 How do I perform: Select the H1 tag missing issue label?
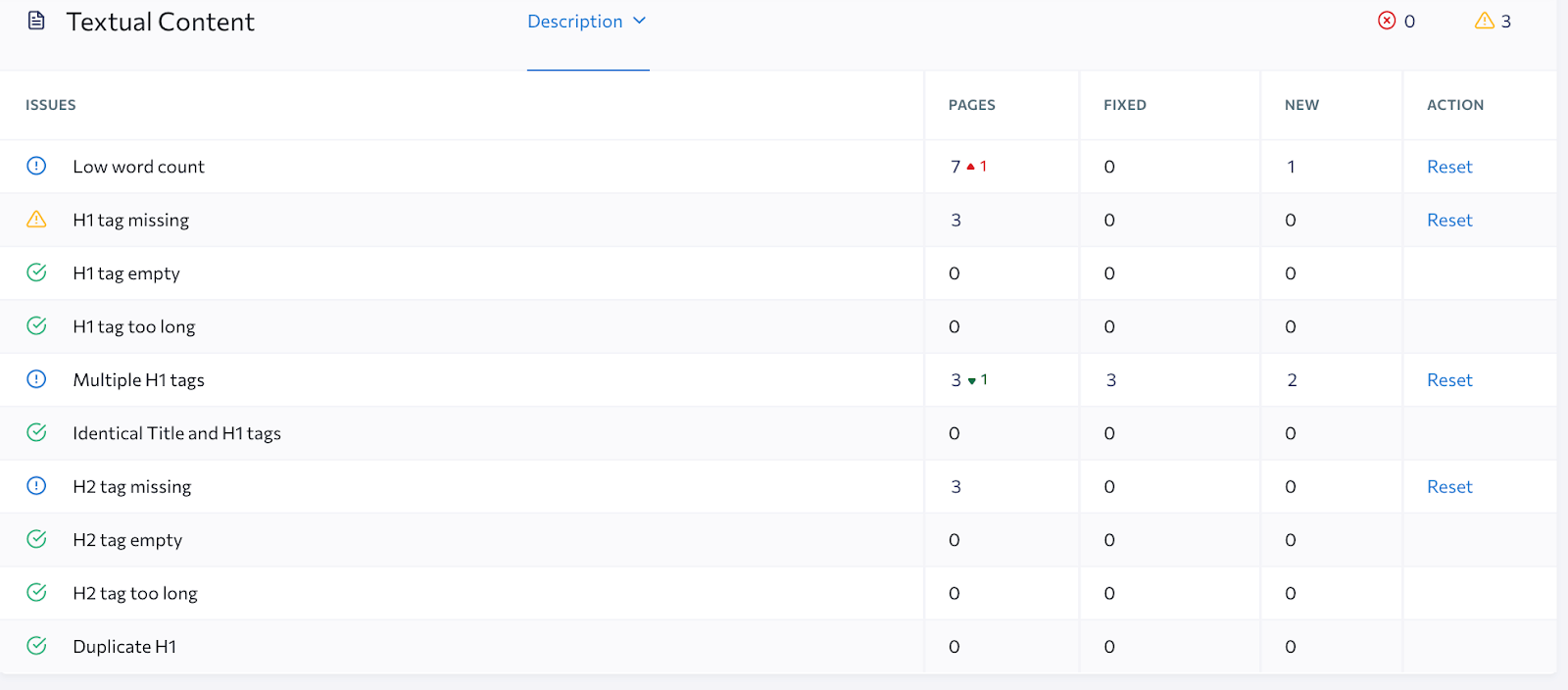(131, 221)
